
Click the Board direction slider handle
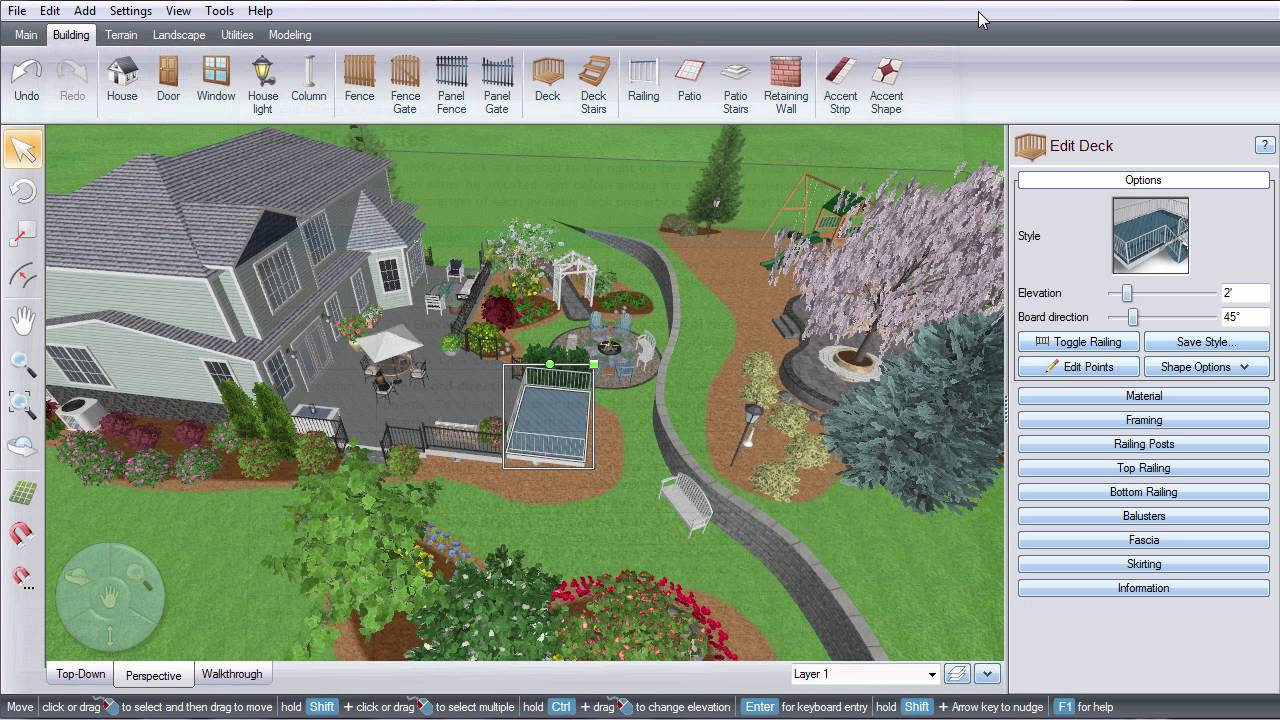tap(1133, 317)
